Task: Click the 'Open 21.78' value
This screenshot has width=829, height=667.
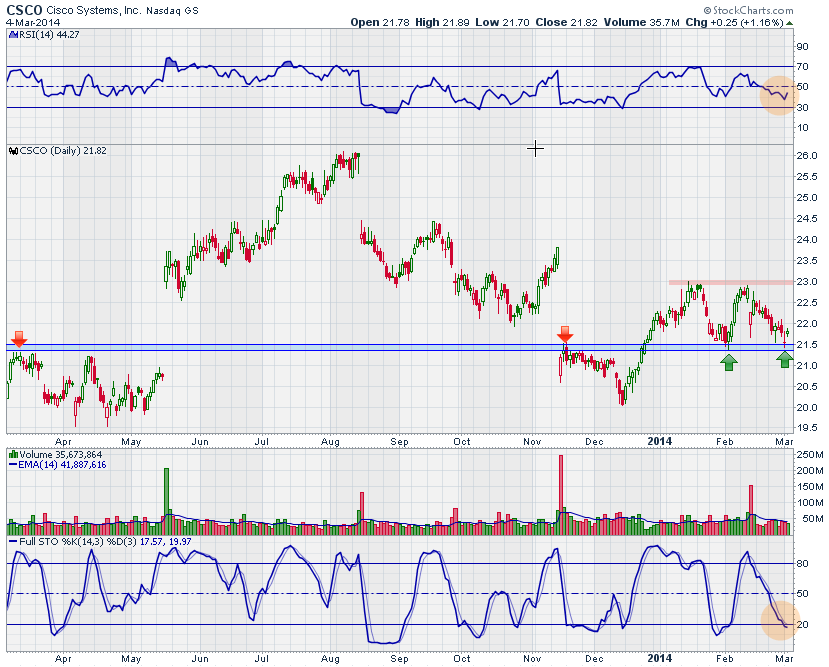Action: 380,22
